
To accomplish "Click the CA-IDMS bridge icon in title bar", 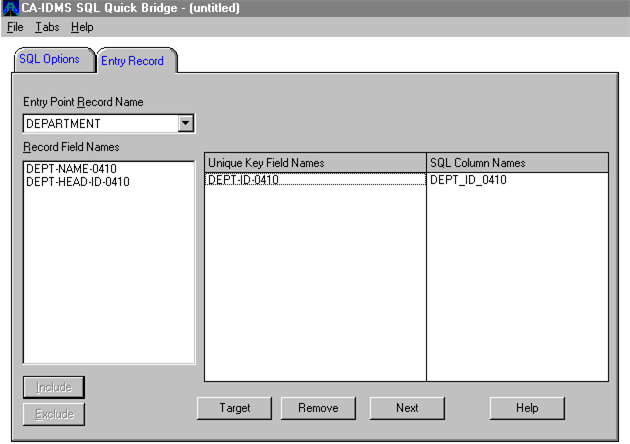I will coord(10,8).
